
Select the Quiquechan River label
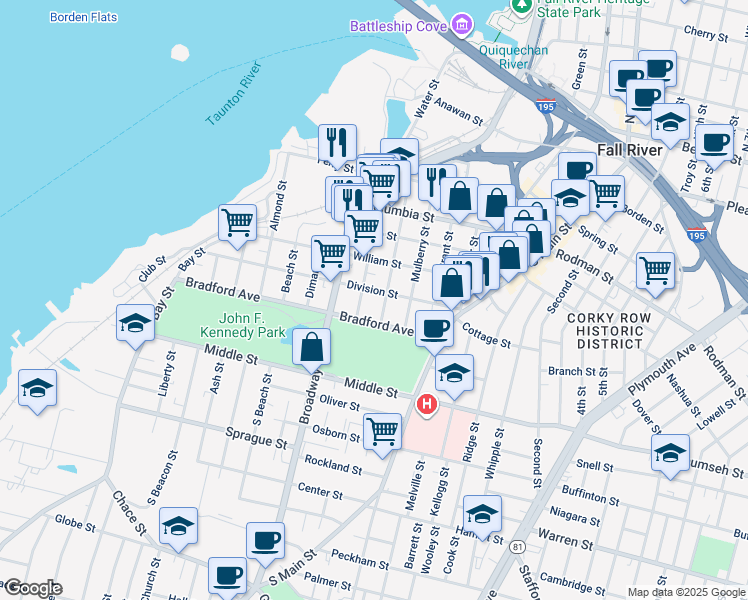click(513, 57)
